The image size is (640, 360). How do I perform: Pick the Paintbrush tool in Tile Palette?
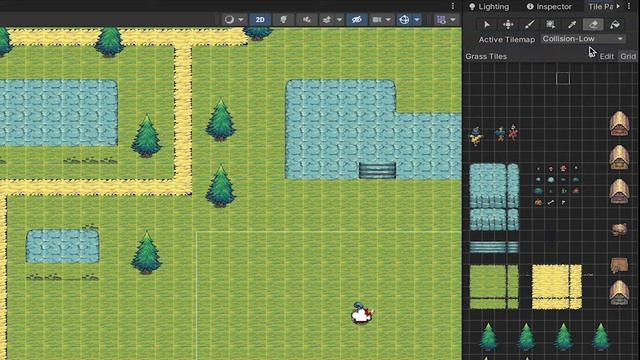coord(529,25)
